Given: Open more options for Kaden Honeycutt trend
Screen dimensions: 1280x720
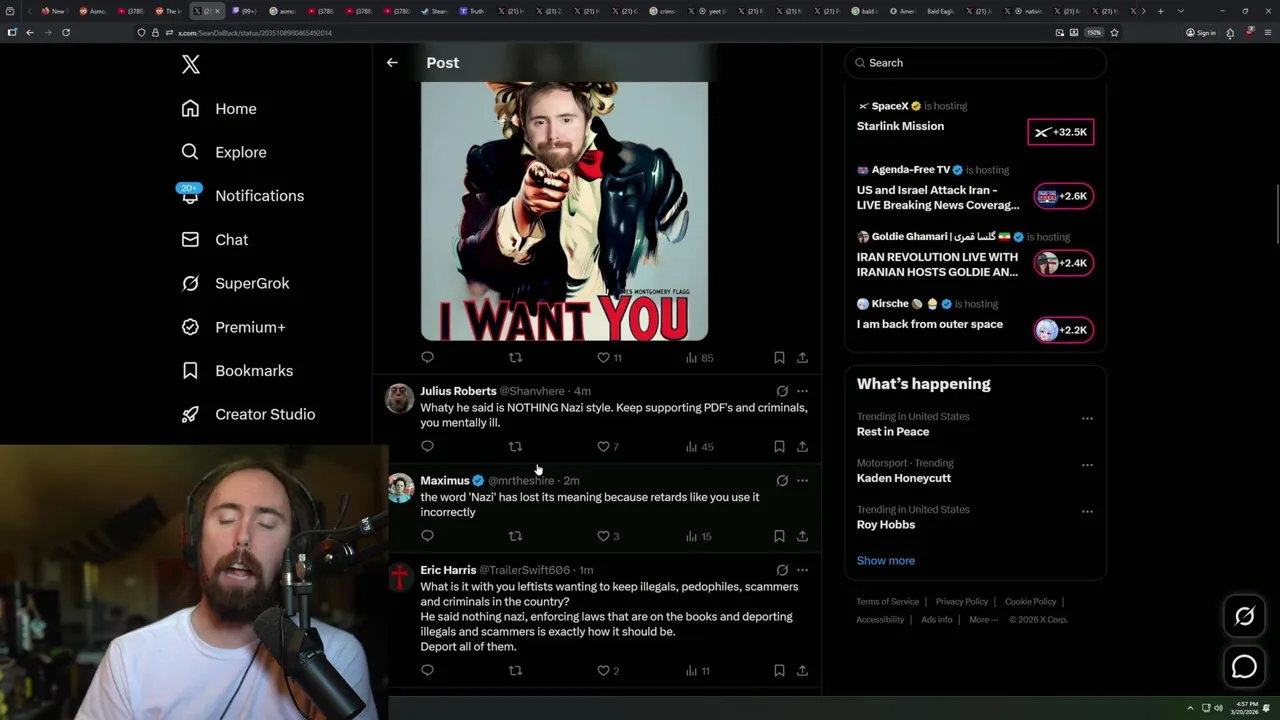Looking at the screenshot, I should (x=1087, y=464).
